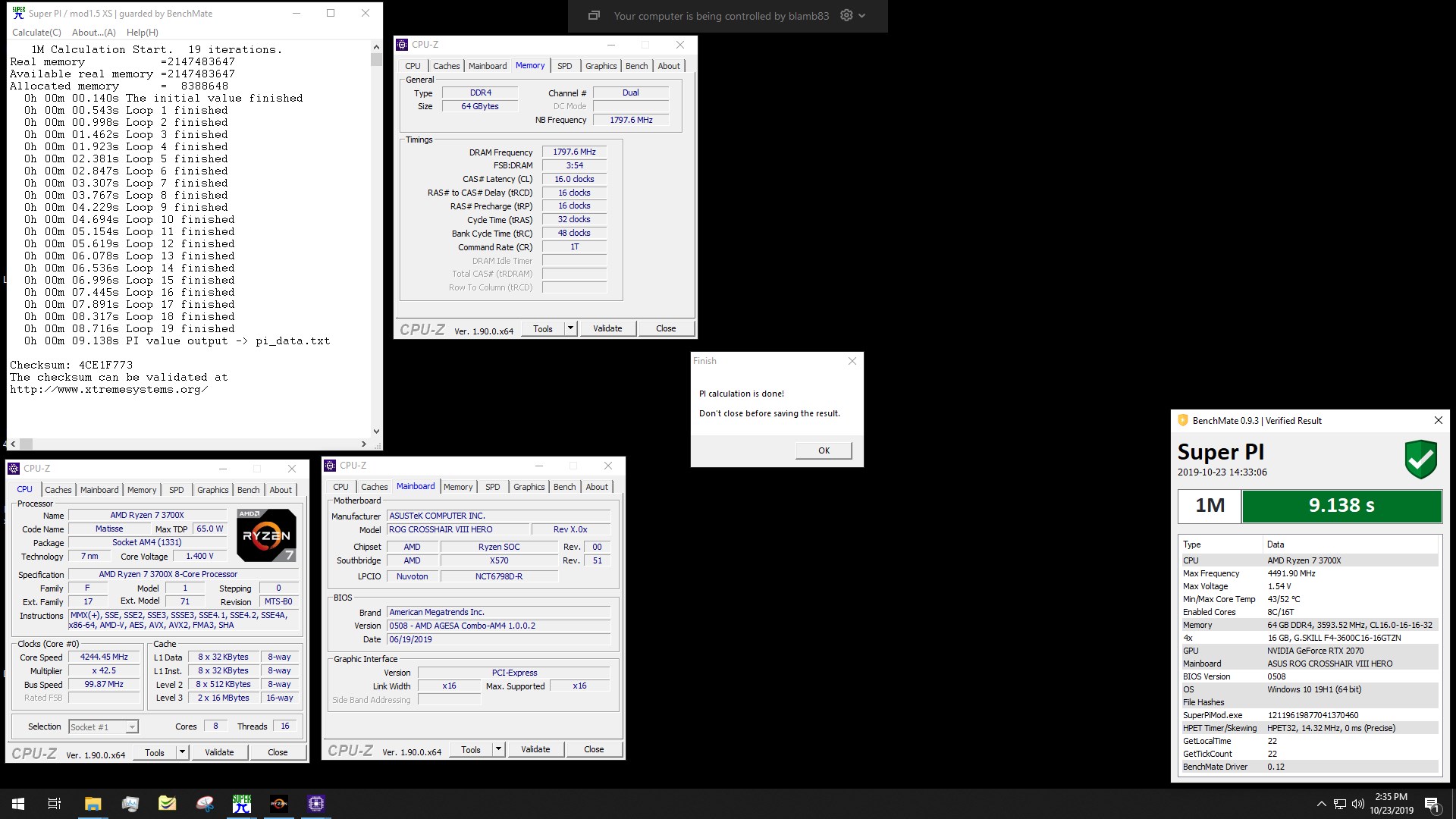Screen dimensions: 1456x819
Task: Open the network icon in system tray
Action: click(1340, 804)
